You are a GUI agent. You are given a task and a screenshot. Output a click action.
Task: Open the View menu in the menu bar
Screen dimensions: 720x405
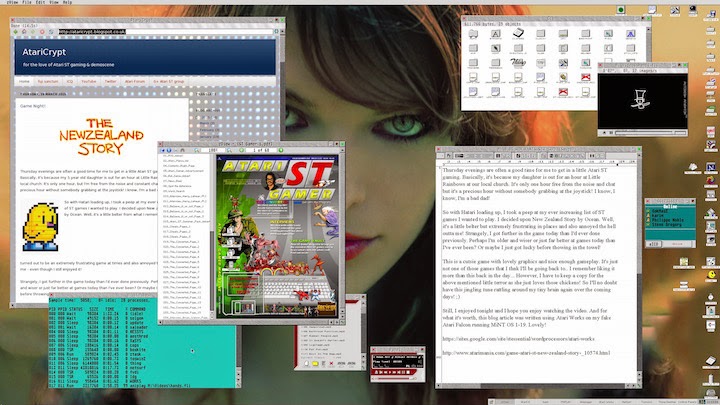[x=54, y=2]
